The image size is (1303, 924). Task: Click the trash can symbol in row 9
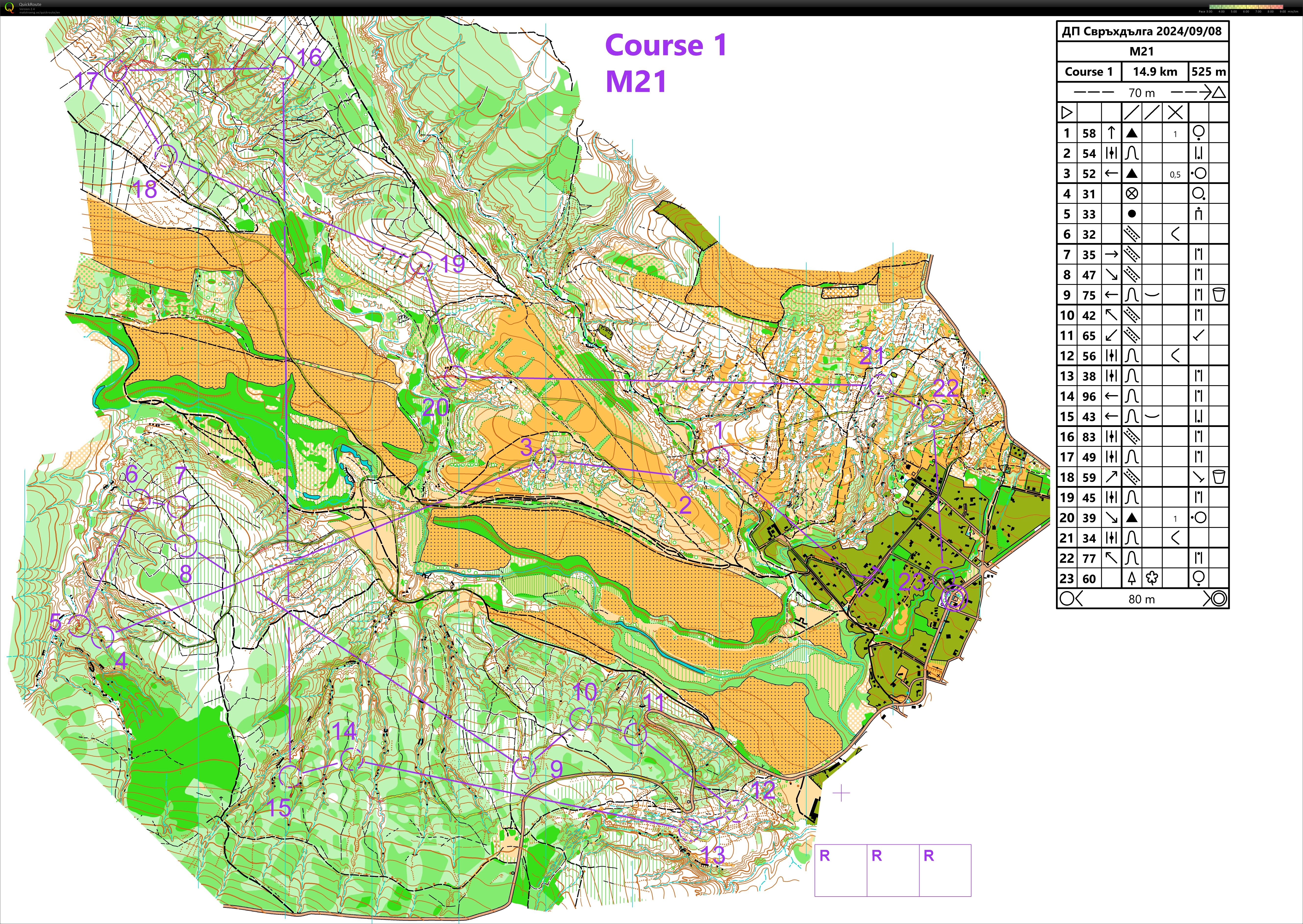pos(1218,295)
